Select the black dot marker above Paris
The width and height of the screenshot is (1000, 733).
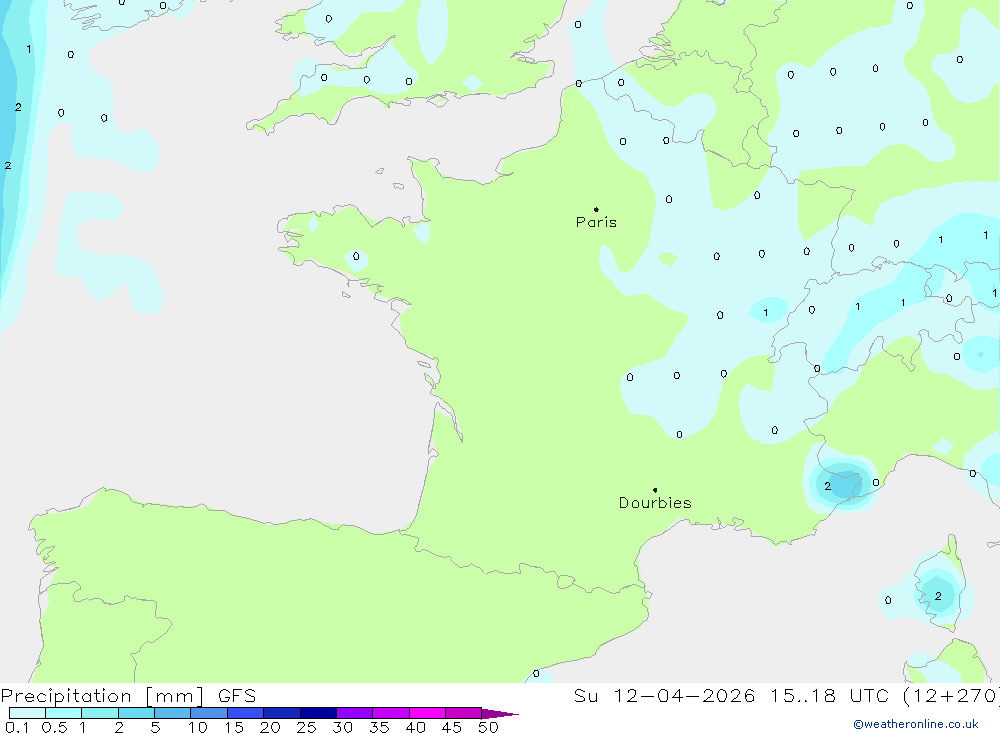pos(596,209)
